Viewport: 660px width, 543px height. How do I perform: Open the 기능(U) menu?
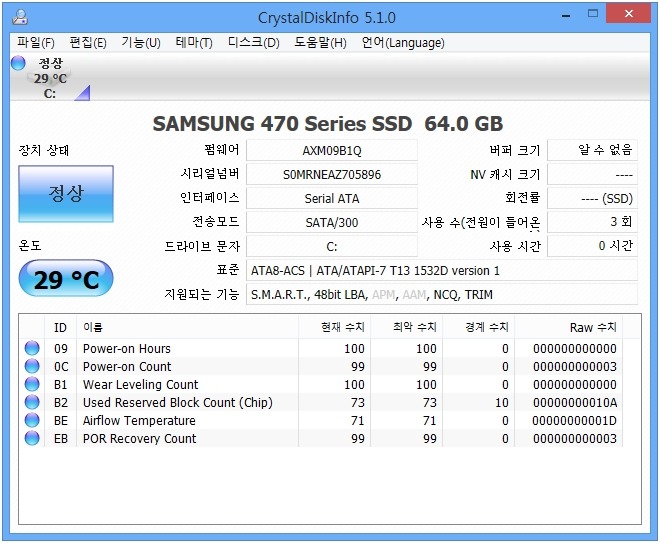141,43
